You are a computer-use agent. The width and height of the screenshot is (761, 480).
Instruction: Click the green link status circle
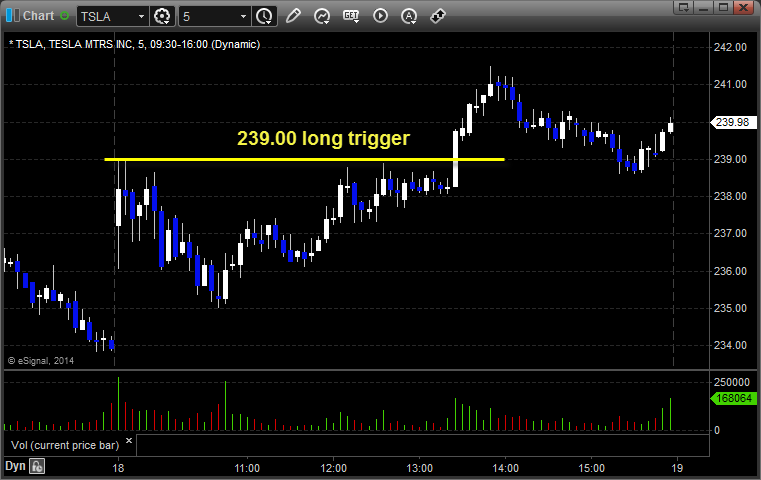pyautogui.click(x=65, y=16)
